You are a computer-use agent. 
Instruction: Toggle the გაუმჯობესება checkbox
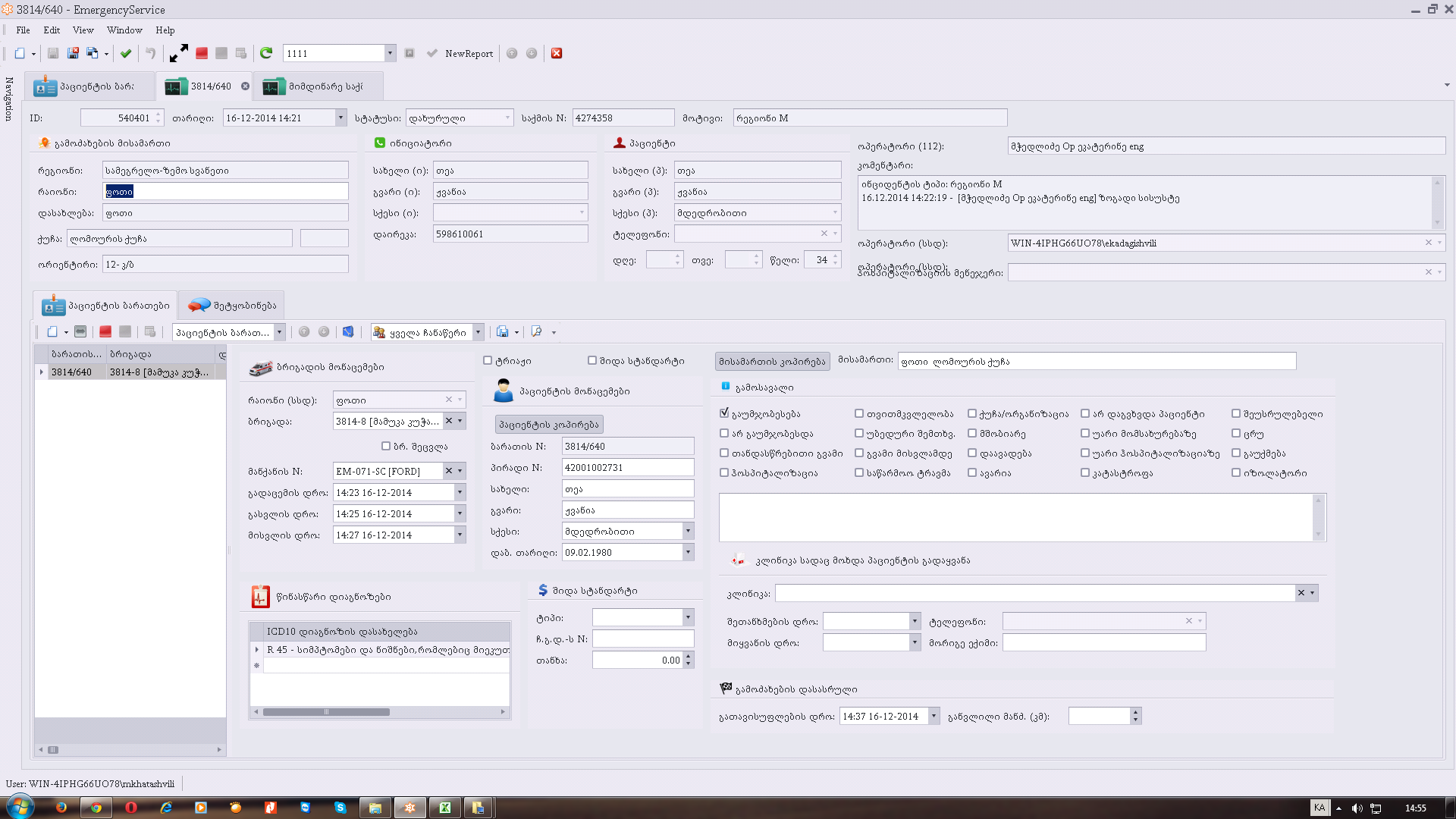pos(724,413)
